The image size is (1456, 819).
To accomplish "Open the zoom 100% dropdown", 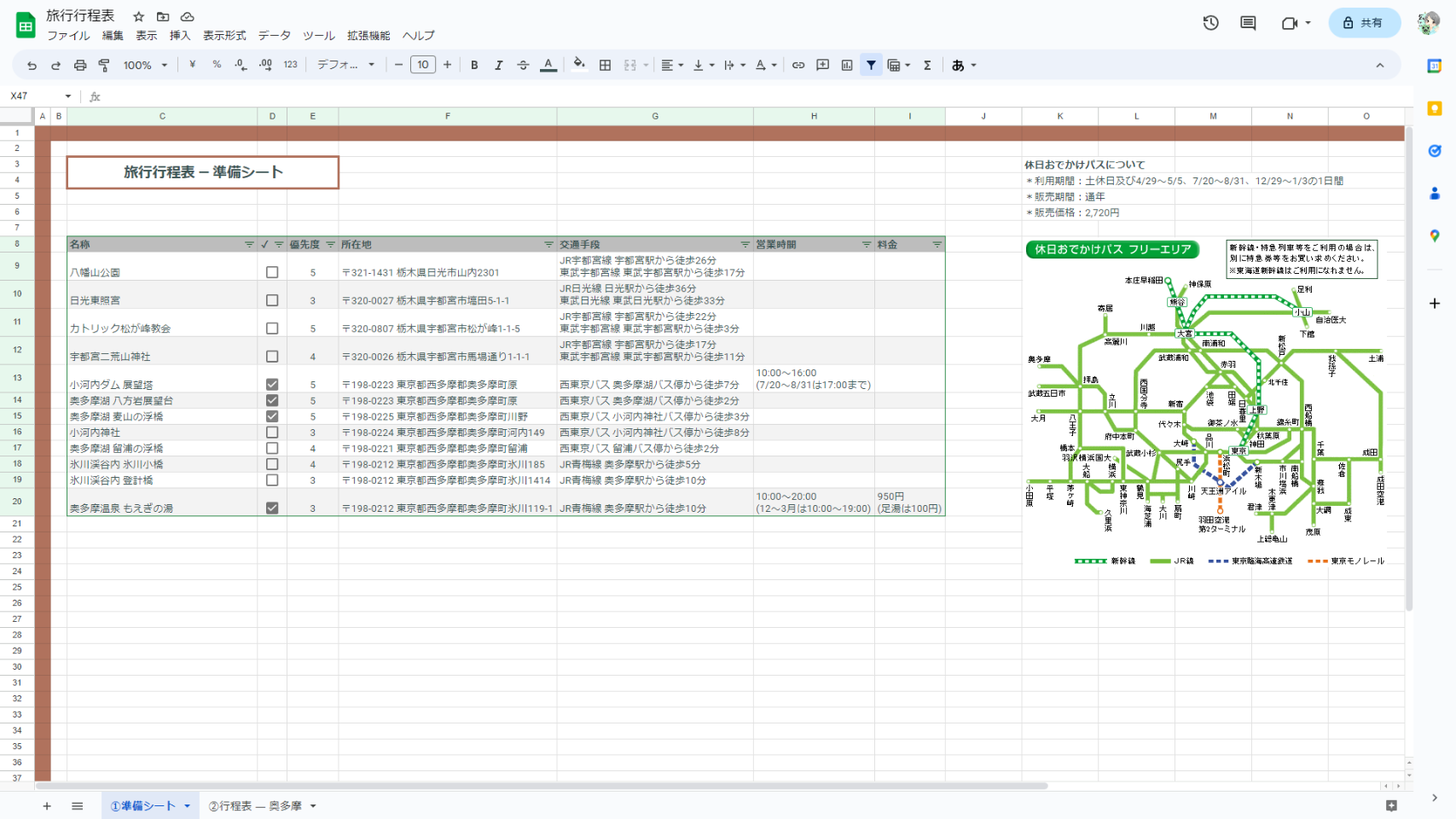I will [146, 65].
